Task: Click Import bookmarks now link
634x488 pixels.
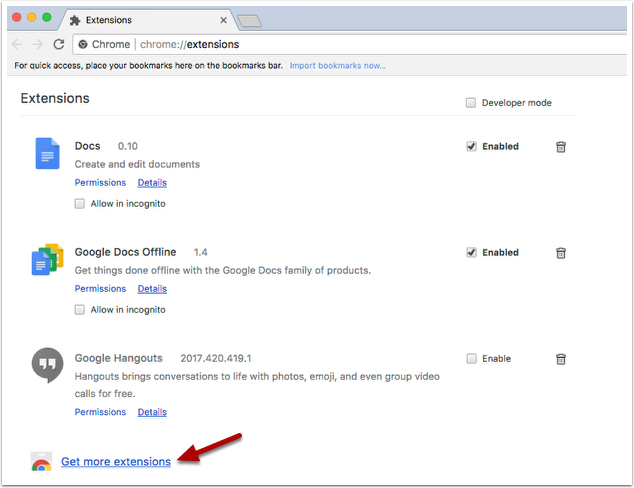Action: coord(337,66)
